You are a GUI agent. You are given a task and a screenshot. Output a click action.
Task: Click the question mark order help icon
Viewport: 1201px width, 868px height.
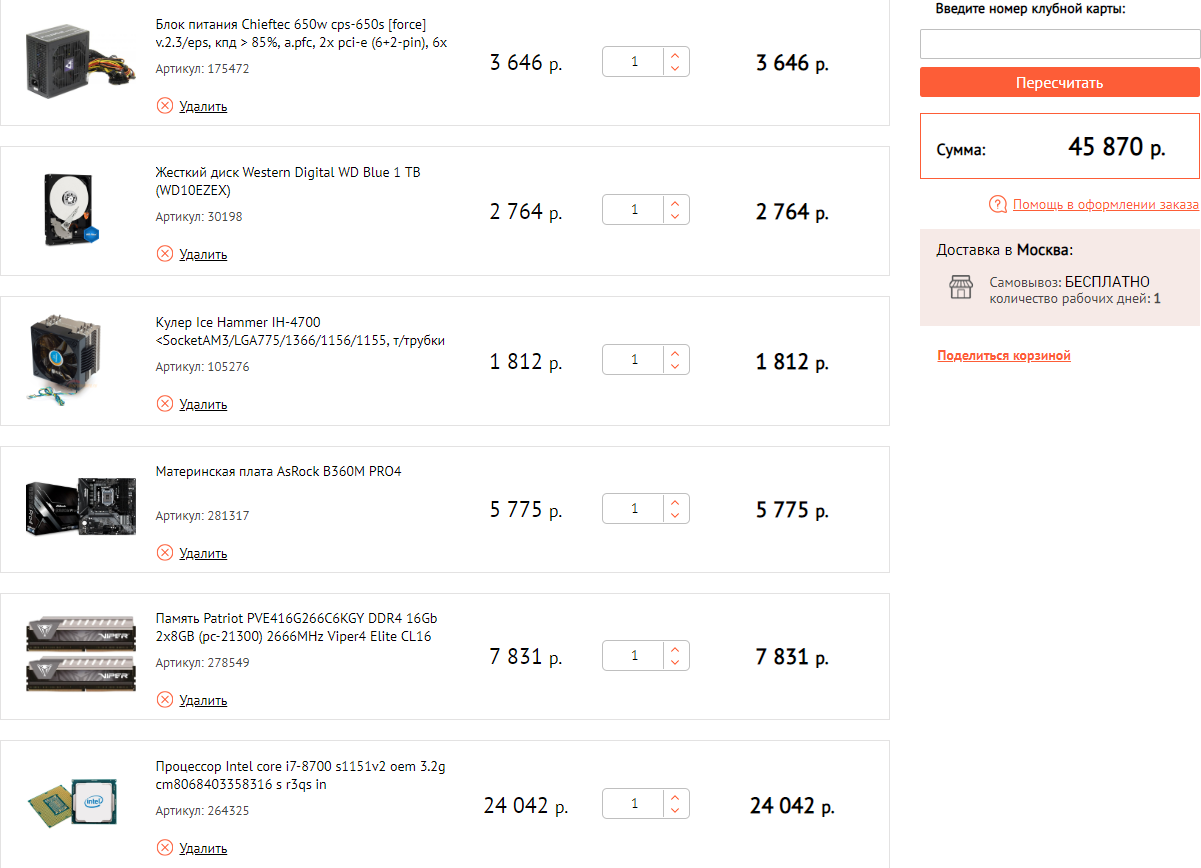click(x=997, y=205)
